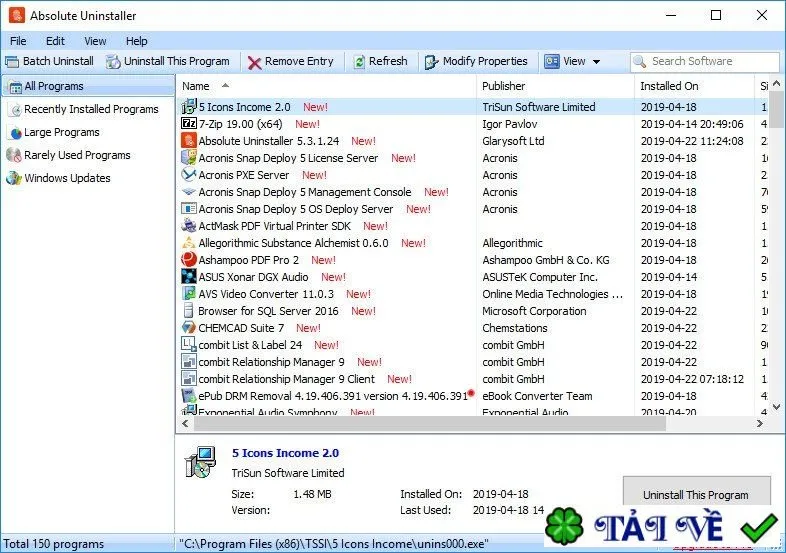Click the green Refresh icon
786x553 pixels.
point(359,62)
